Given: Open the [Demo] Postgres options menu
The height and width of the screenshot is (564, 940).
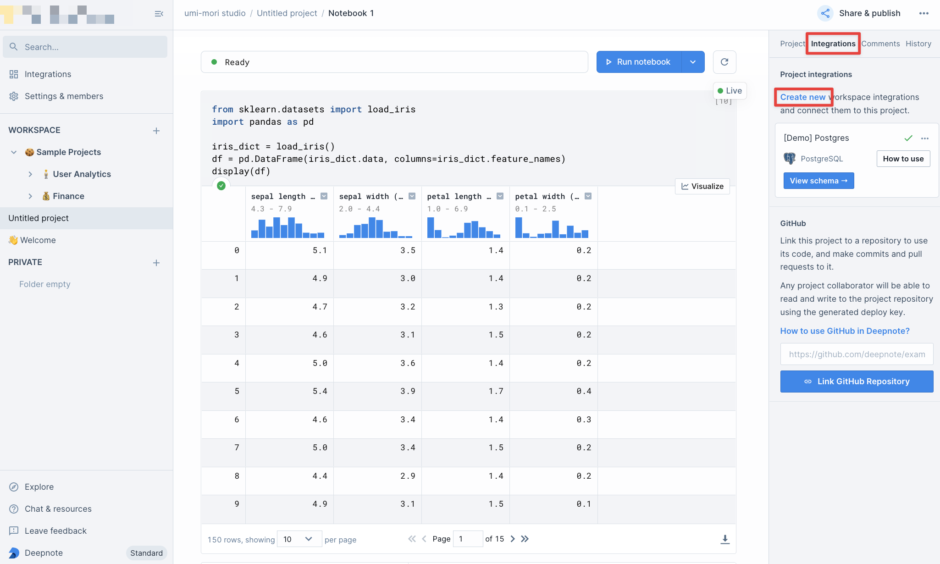Looking at the screenshot, I should point(925,138).
